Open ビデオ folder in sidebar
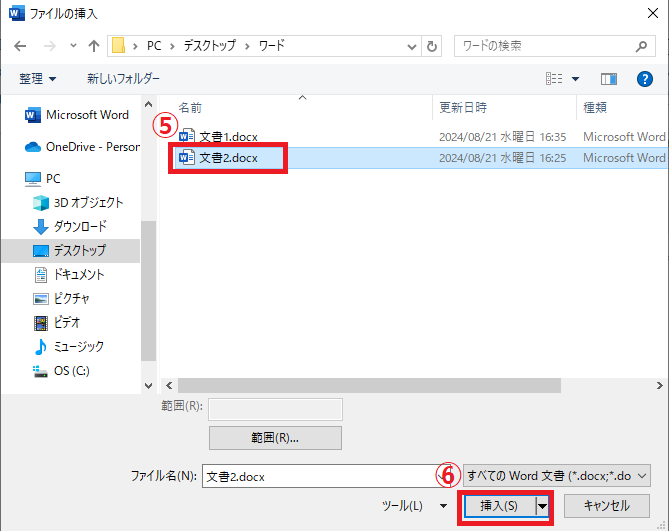Viewport: 669px width, 531px height. [57, 322]
